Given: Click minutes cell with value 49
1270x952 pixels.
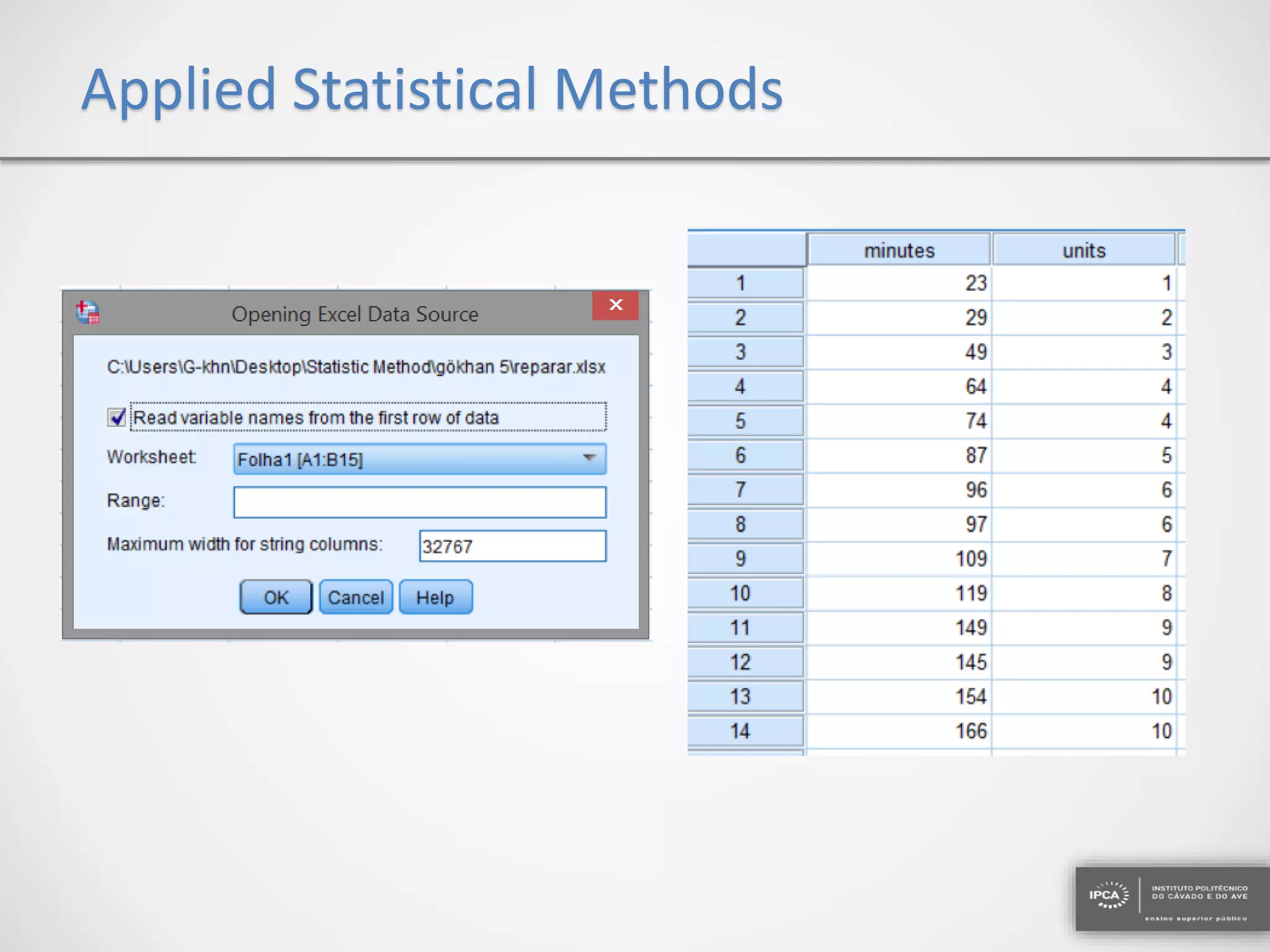Looking at the screenshot, I should [899, 352].
